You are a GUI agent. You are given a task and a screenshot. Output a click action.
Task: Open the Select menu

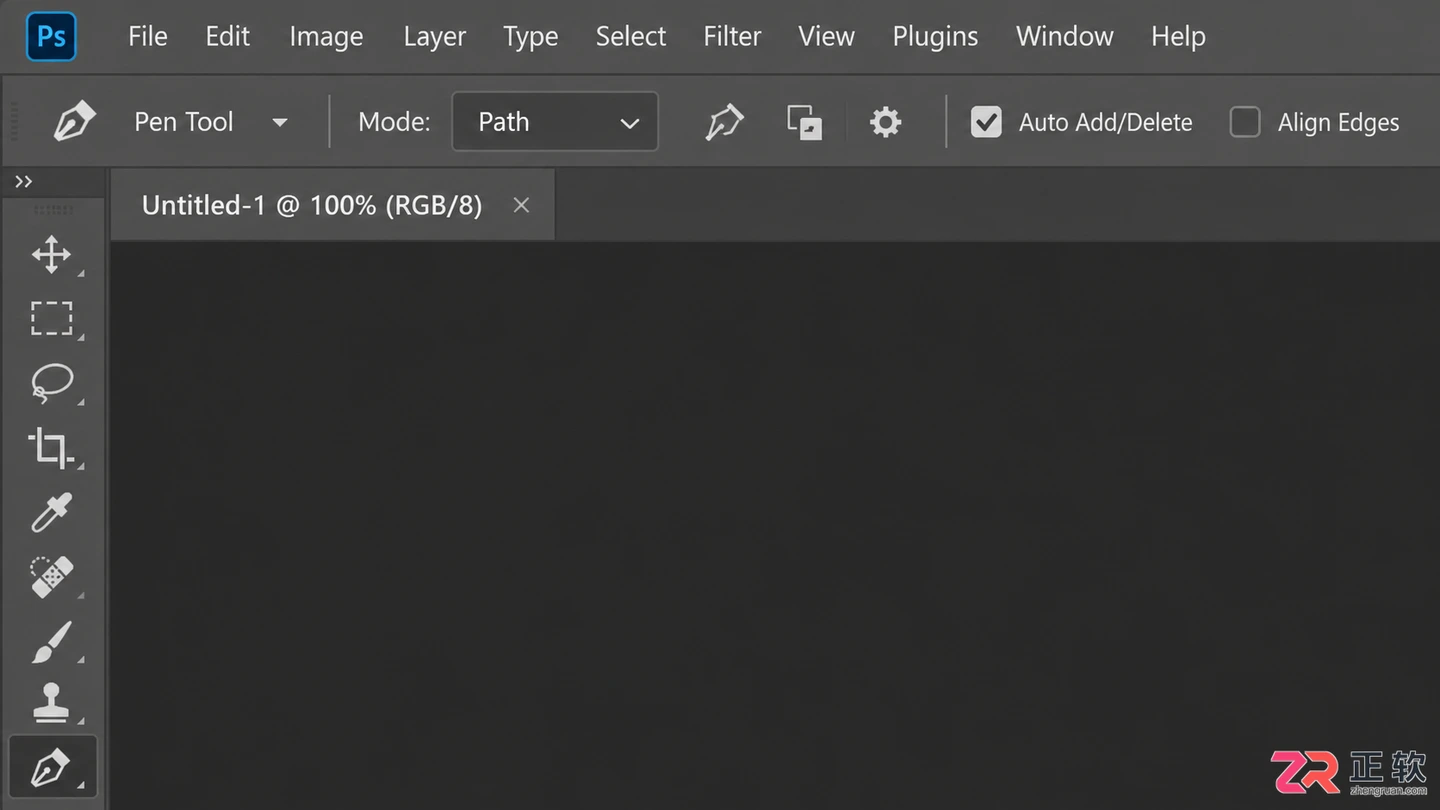(x=631, y=37)
